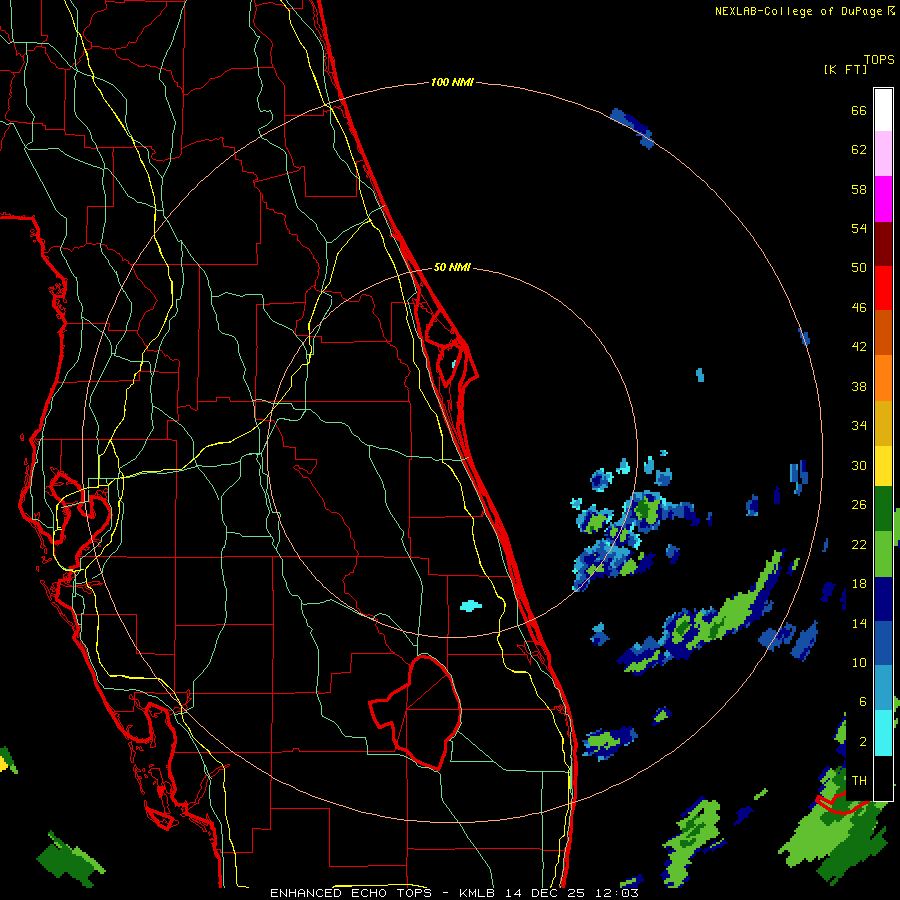Click the 100 NMI range ring label
The width and height of the screenshot is (900, 900).
pos(452,83)
